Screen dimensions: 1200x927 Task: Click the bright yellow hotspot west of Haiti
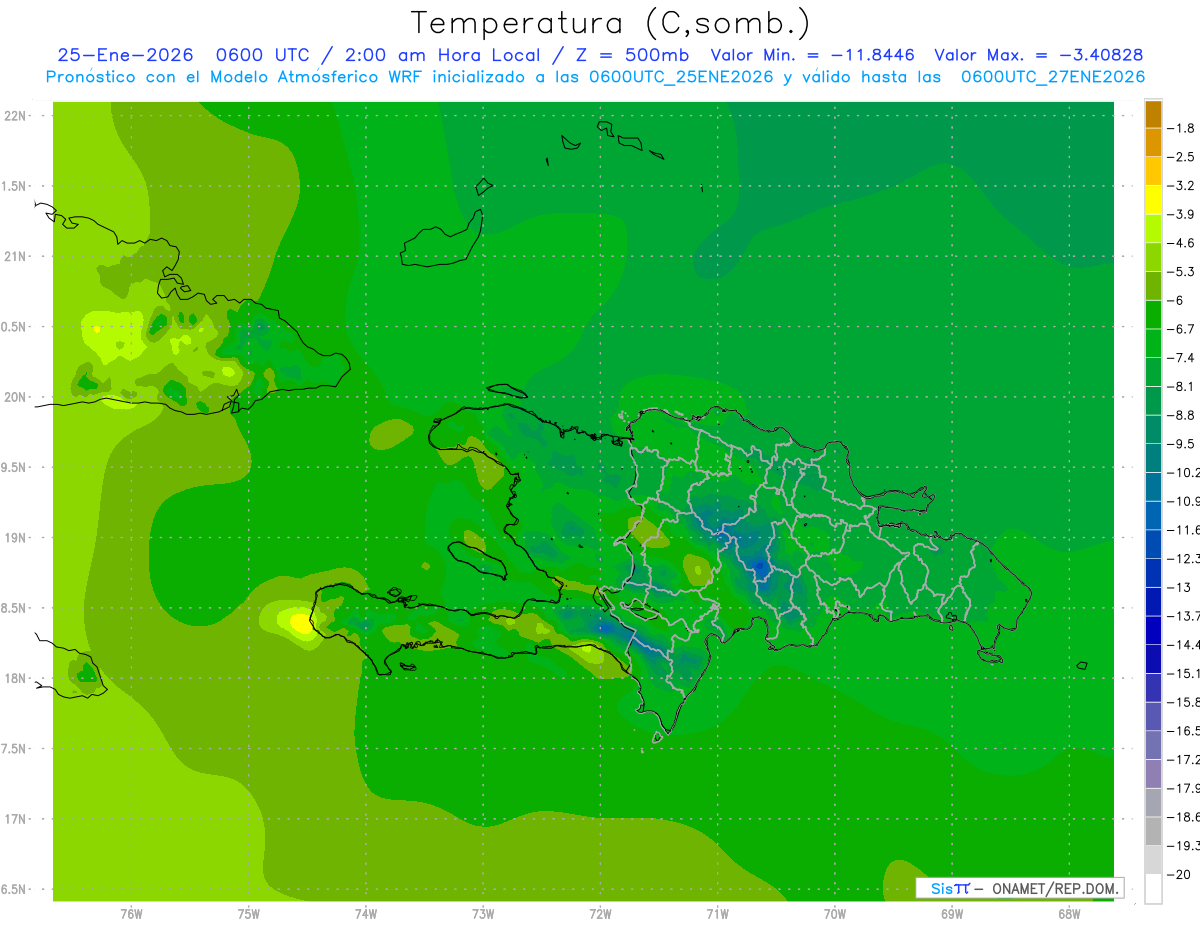pyautogui.click(x=300, y=623)
